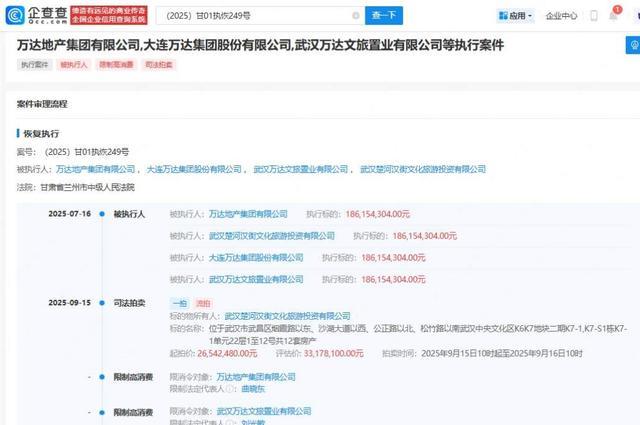Image resolution: width=640 pixels, height=425 pixels.
Task: Click the blue floating icon beside title
Action: click(633, 45)
